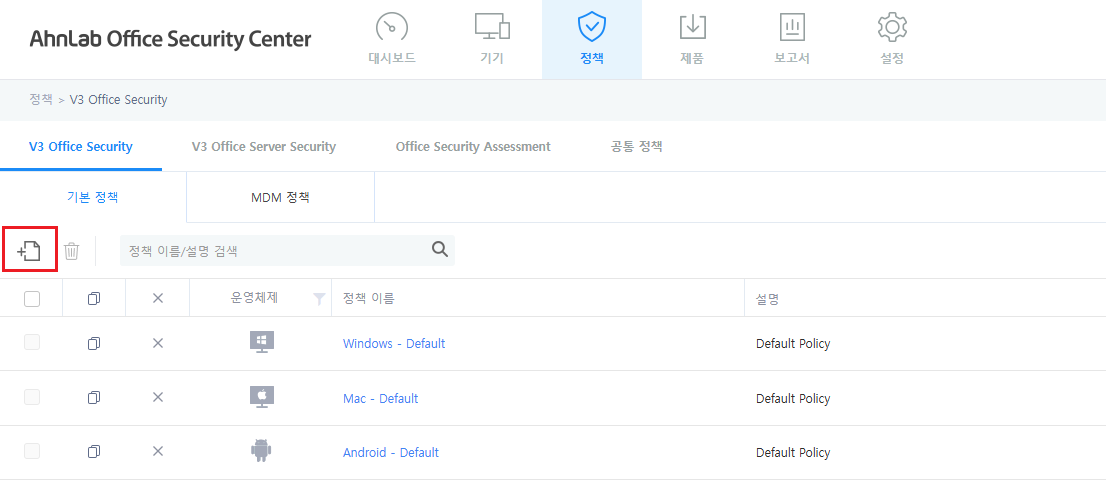Open the Windows - Default policy link
Viewport: 1106px width, 486px height.
coord(394,344)
